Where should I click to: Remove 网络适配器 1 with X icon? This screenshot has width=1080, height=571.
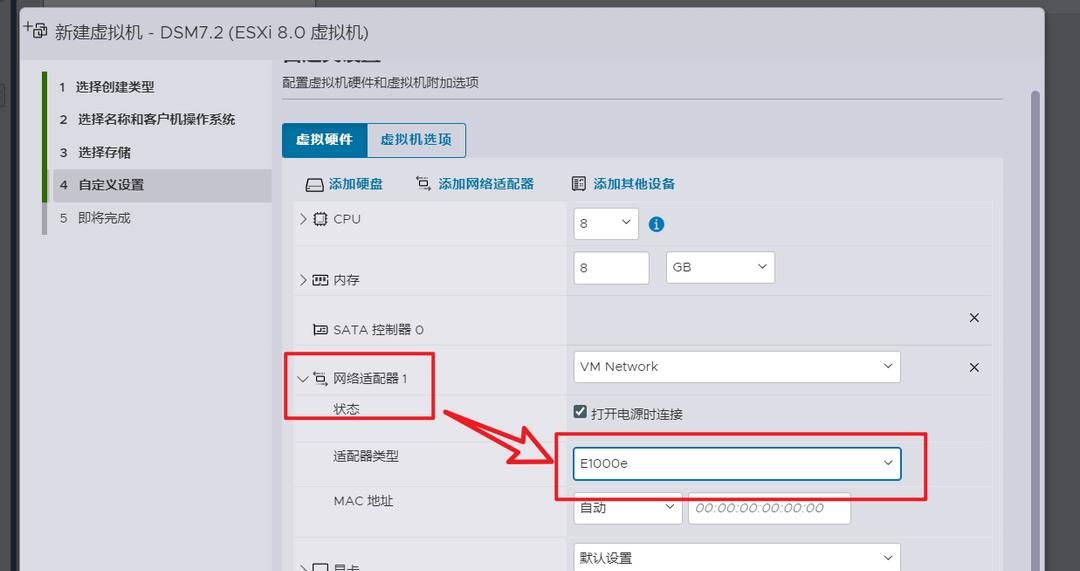[x=974, y=367]
